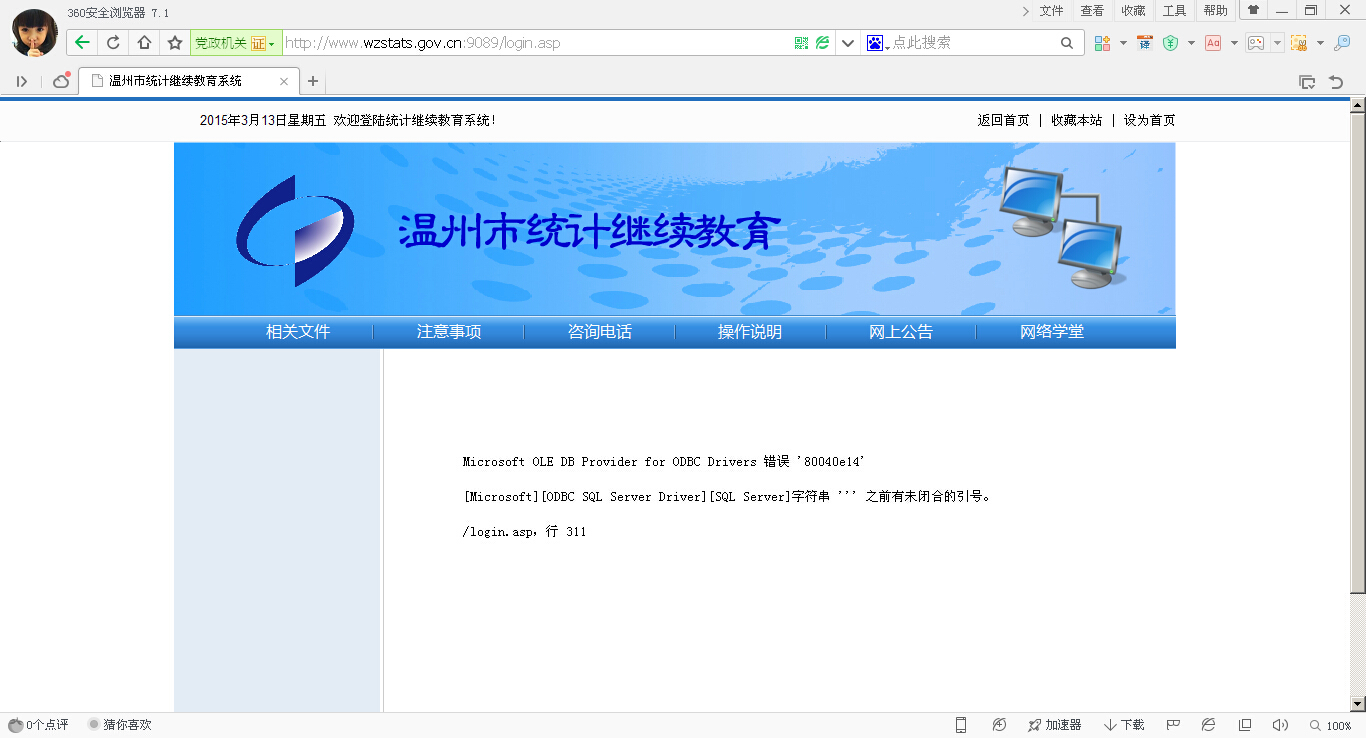The height and width of the screenshot is (738, 1366).
Task: Open 网上公告 in the blue navigation bar
Action: coord(901,332)
